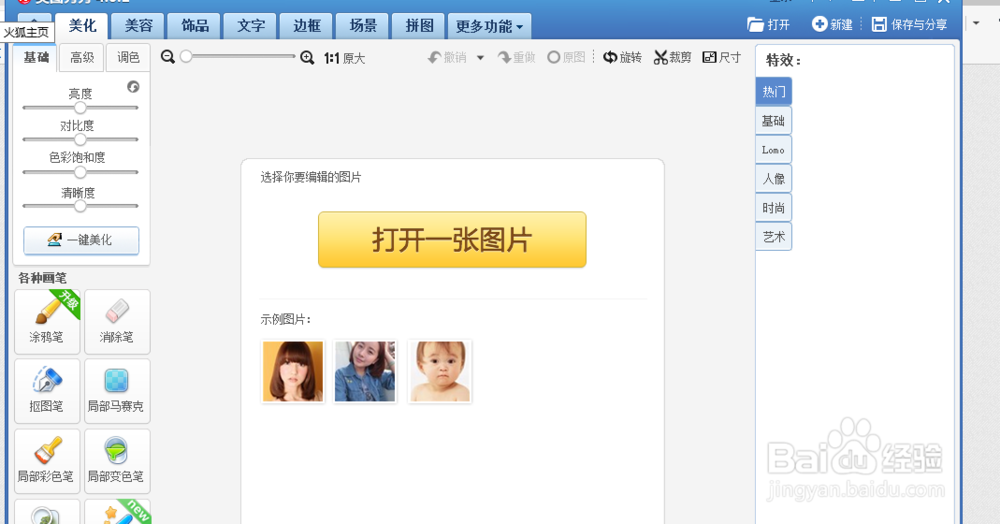The image size is (1000, 524).
Task: Click 重做 redo
Action: [517, 58]
